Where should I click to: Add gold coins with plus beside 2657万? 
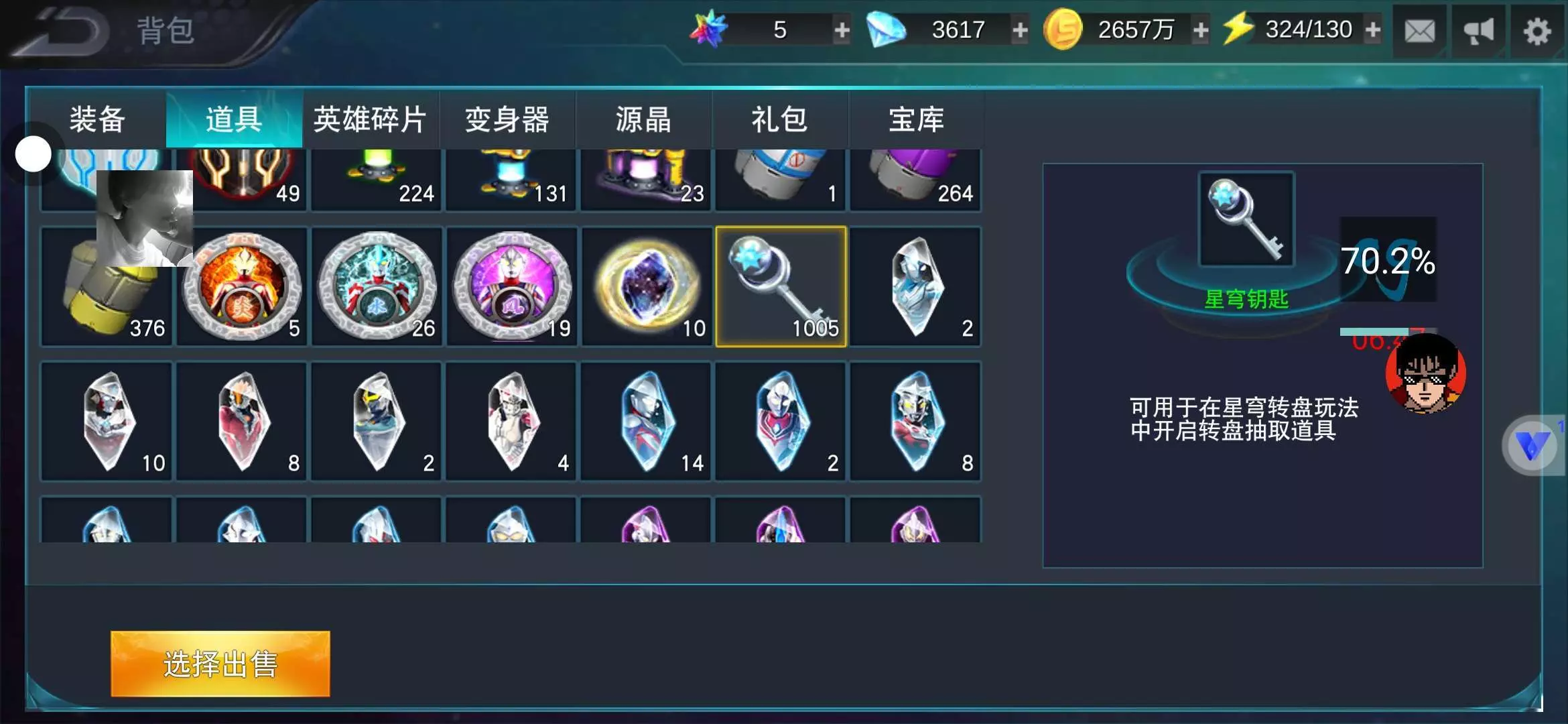click(1201, 30)
